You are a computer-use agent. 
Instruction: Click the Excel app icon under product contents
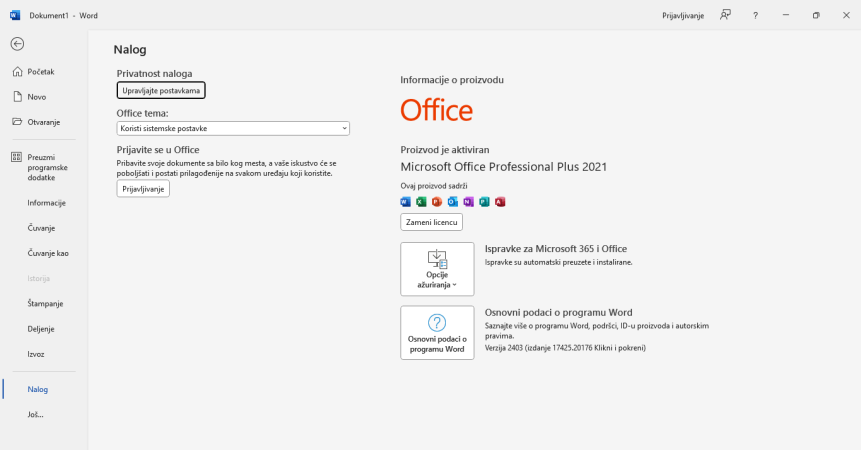click(421, 202)
